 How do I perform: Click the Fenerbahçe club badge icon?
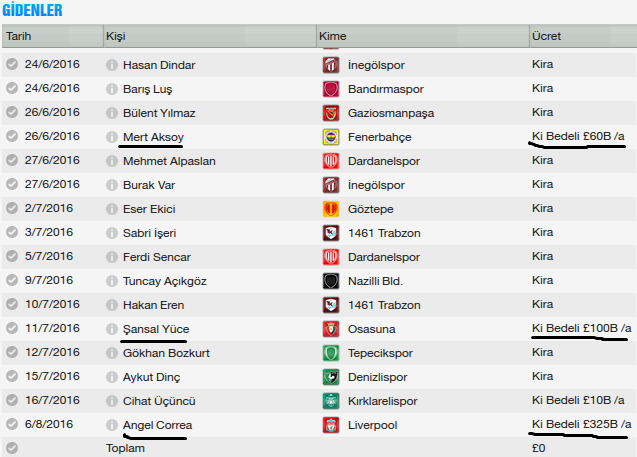tap(331, 137)
